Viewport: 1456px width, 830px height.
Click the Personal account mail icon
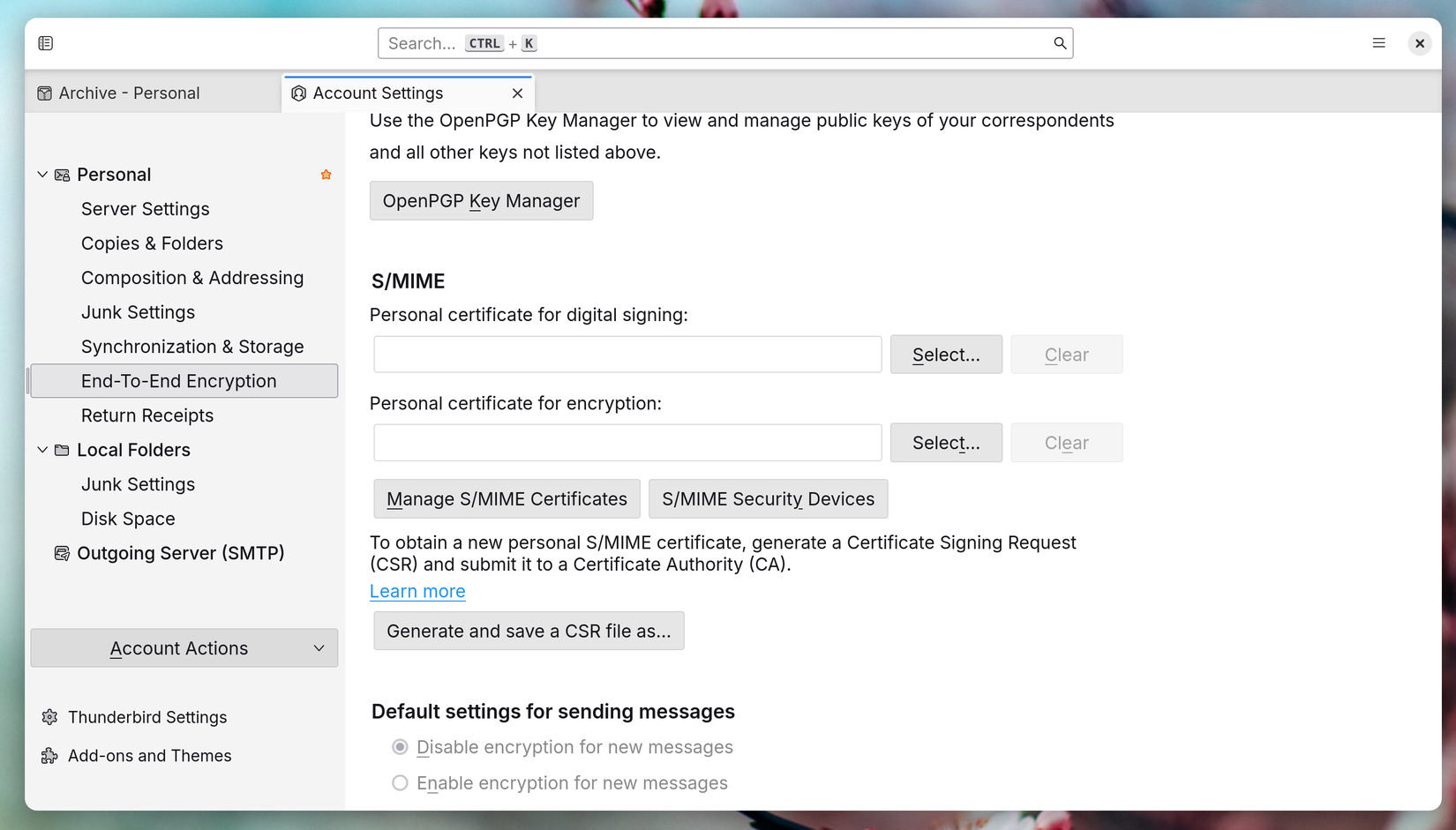[x=62, y=175]
